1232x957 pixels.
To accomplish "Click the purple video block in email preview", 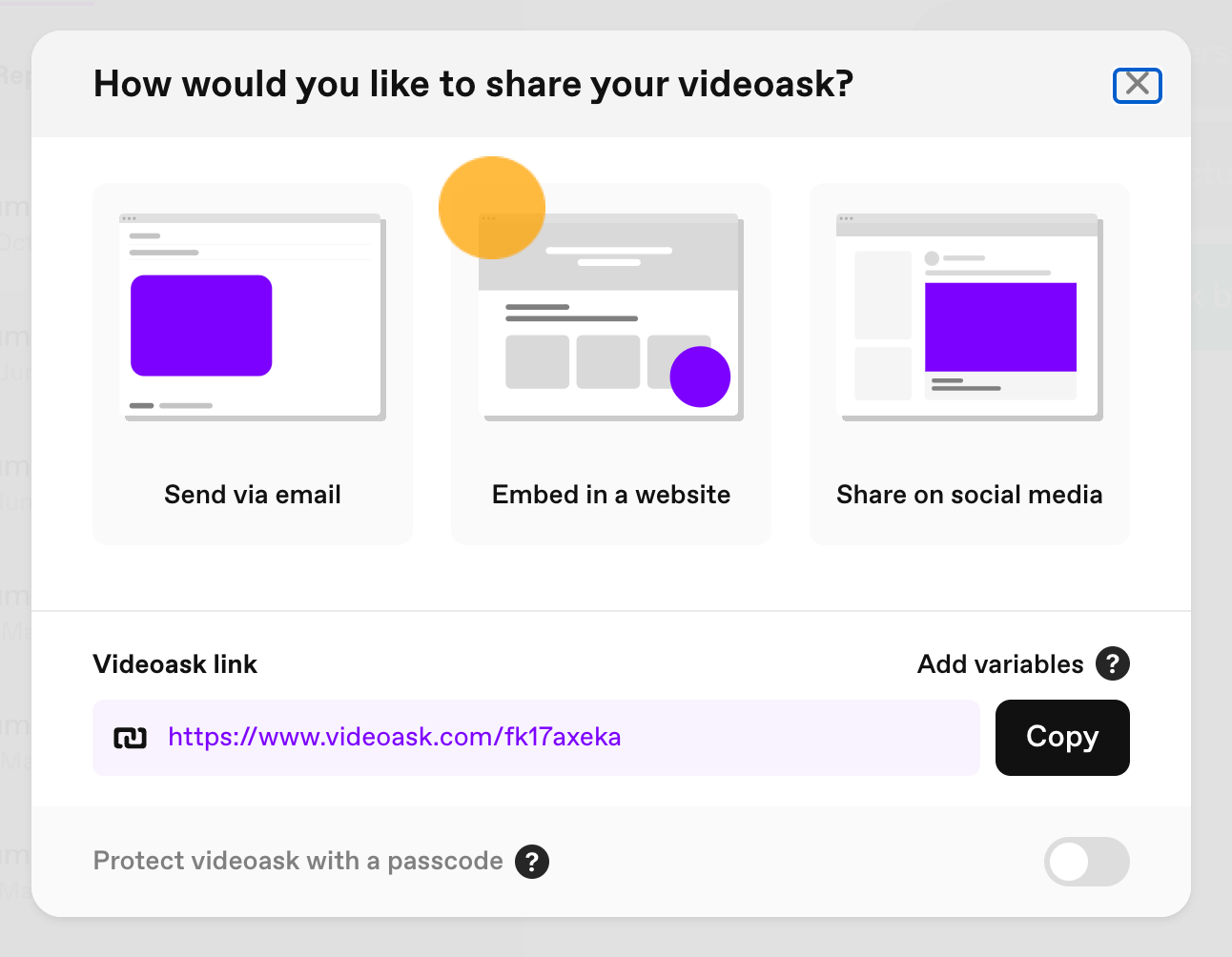I will pos(201,326).
